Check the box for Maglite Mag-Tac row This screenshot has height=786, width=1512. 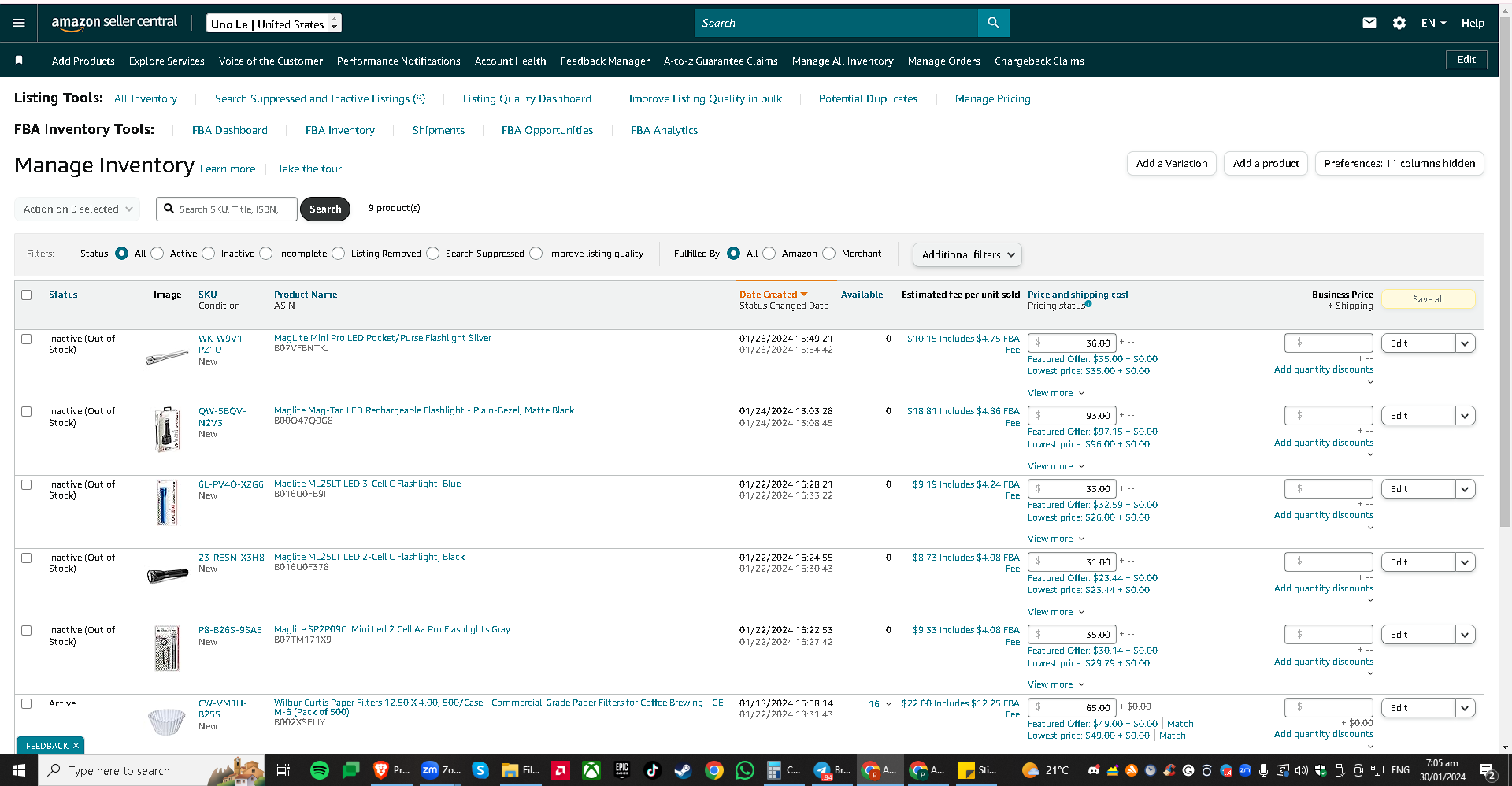click(x=27, y=411)
